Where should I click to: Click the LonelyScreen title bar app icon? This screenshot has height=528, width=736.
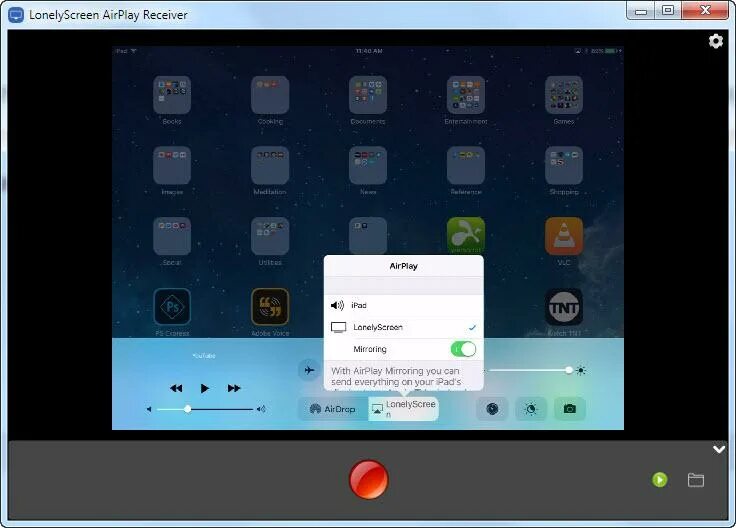pos(16,15)
